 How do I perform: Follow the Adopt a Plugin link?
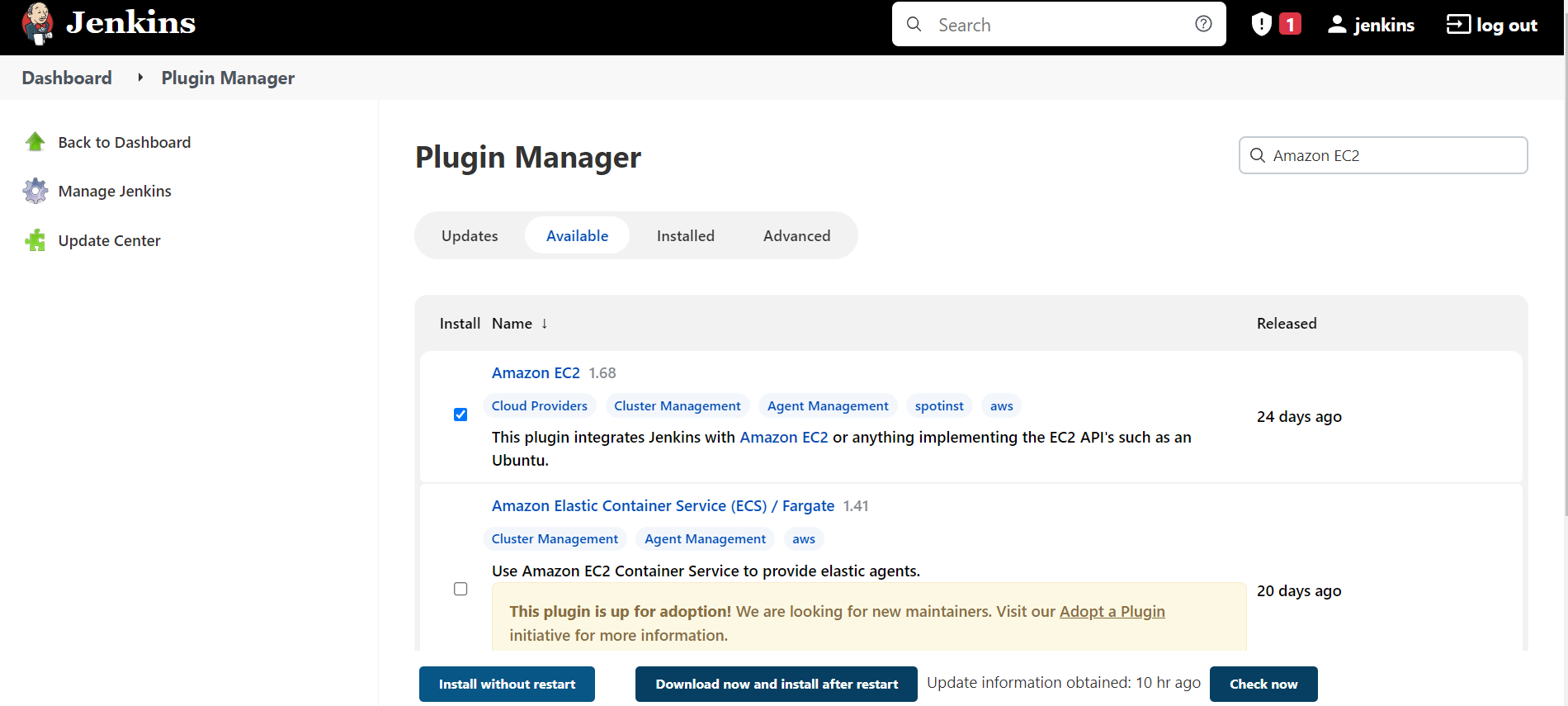(x=1112, y=612)
